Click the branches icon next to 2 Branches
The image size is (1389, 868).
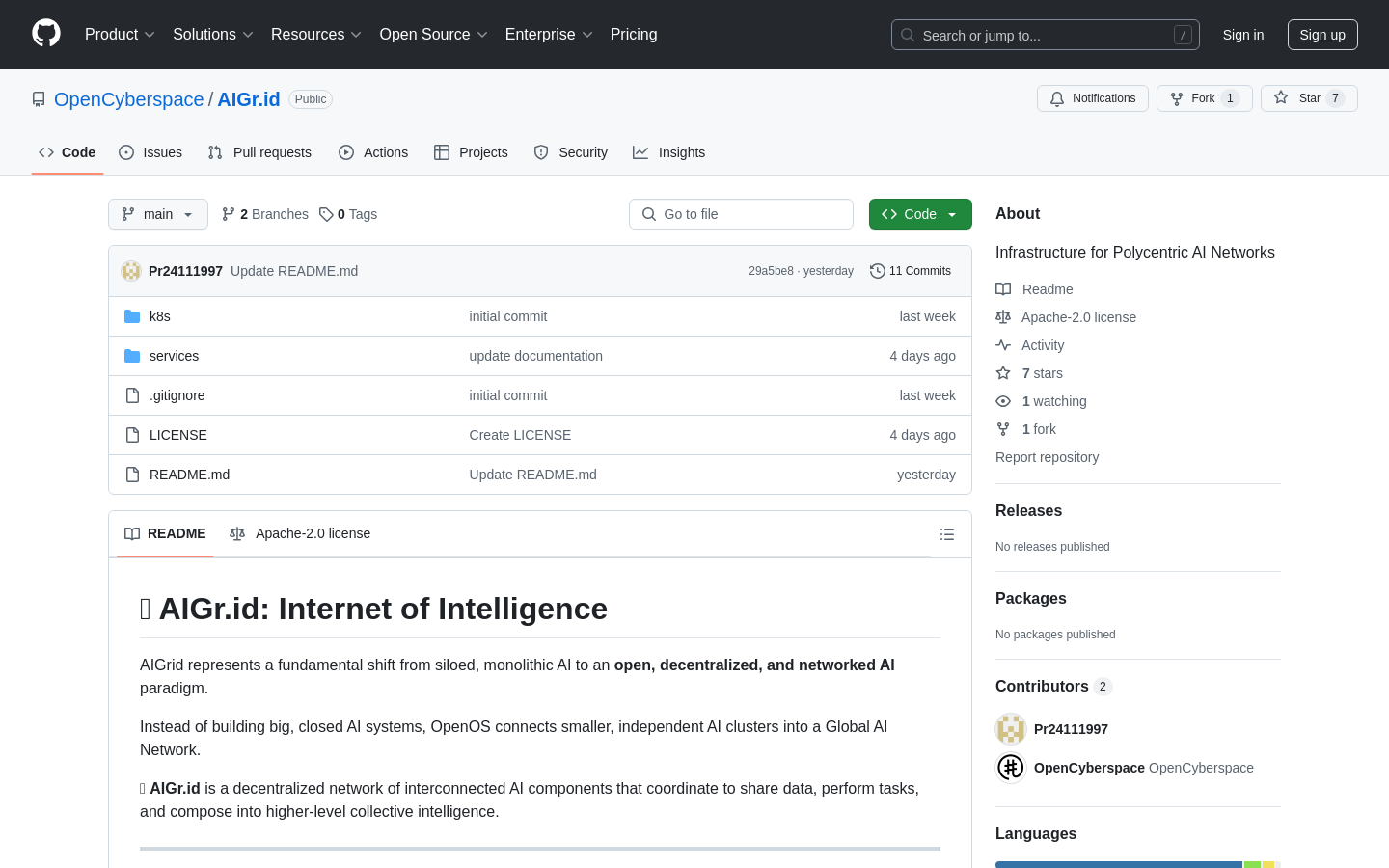(x=229, y=214)
